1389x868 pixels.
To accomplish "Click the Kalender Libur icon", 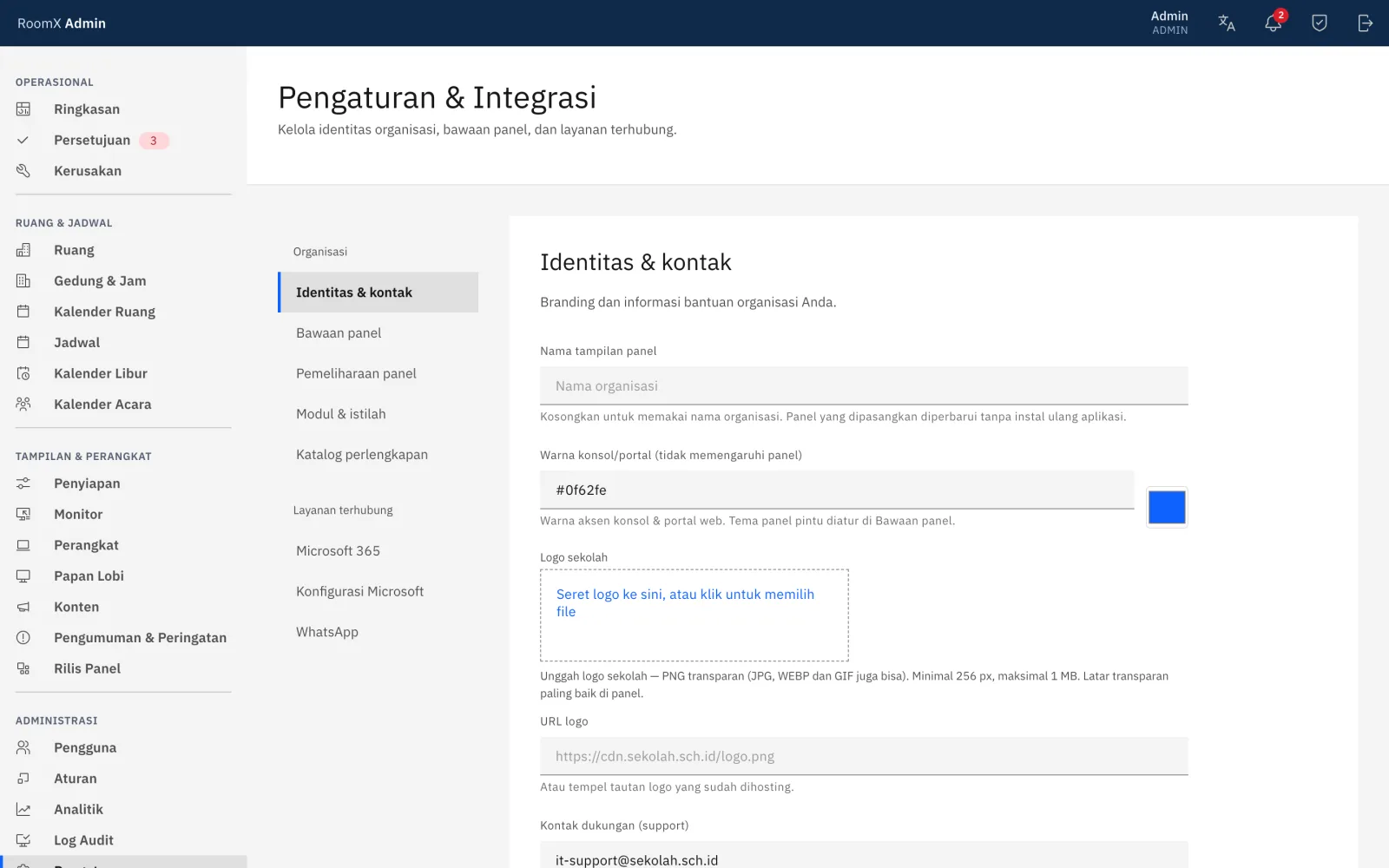I will coord(23,373).
